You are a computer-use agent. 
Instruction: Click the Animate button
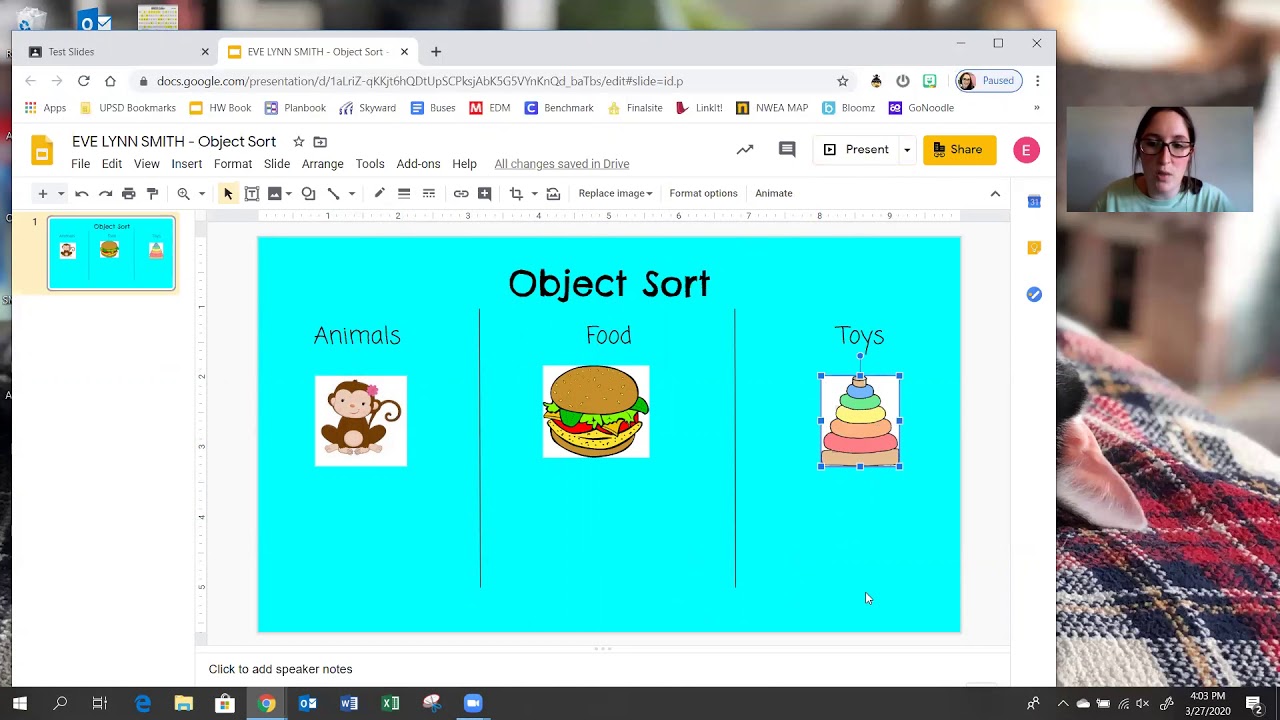[x=773, y=193]
